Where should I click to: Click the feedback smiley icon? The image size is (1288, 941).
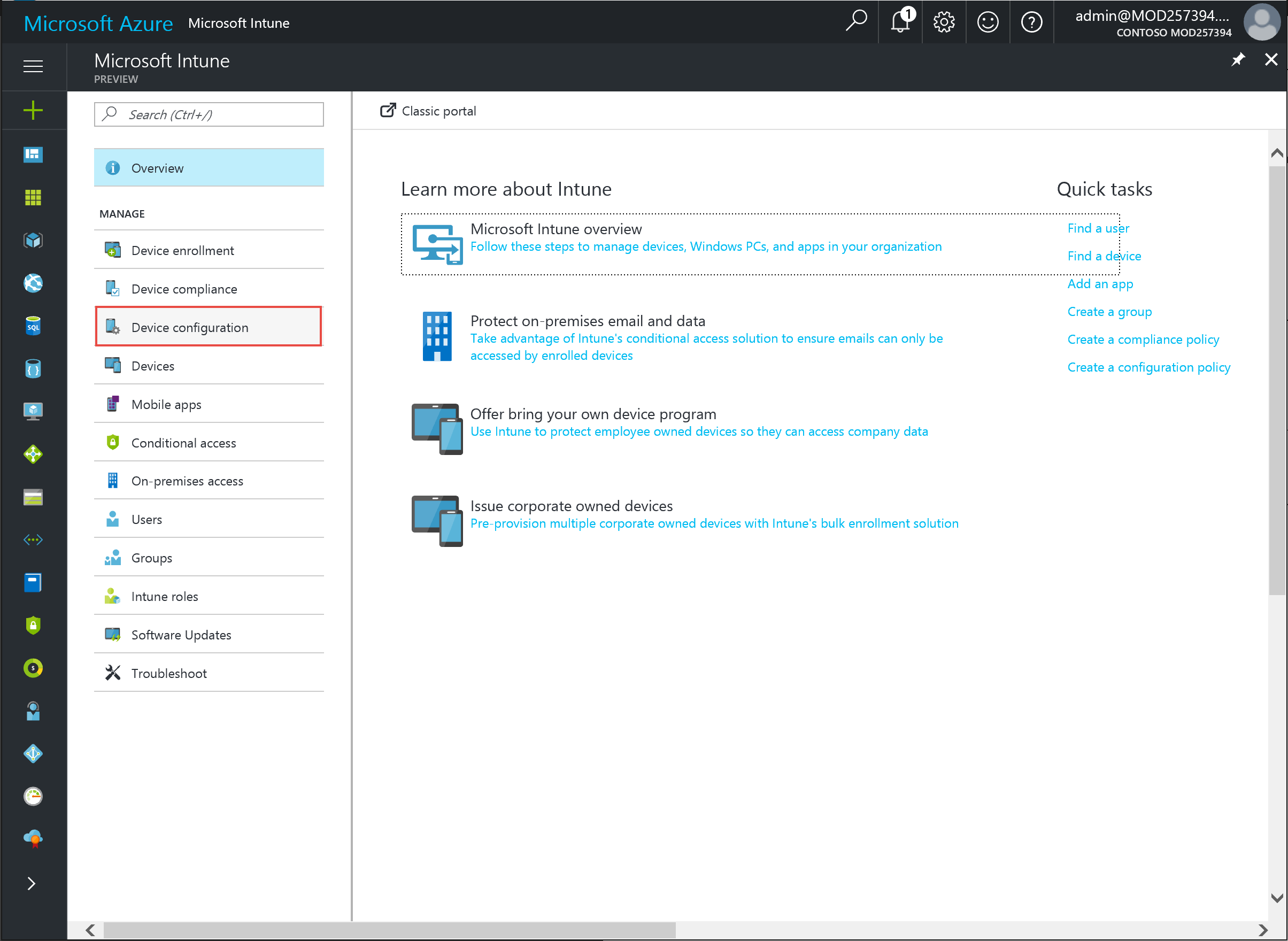987,23
